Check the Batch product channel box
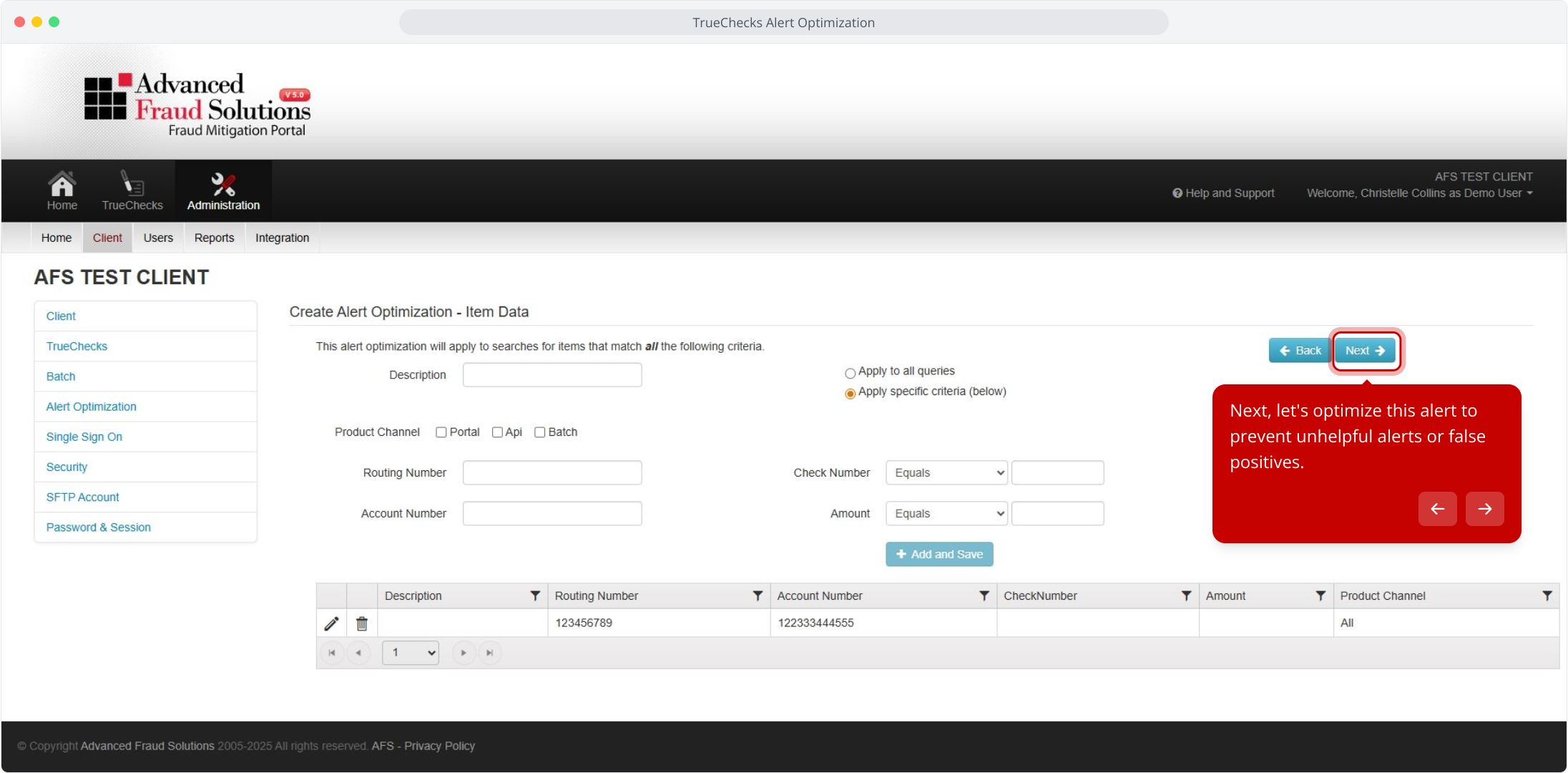1568x773 pixels. point(540,432)
